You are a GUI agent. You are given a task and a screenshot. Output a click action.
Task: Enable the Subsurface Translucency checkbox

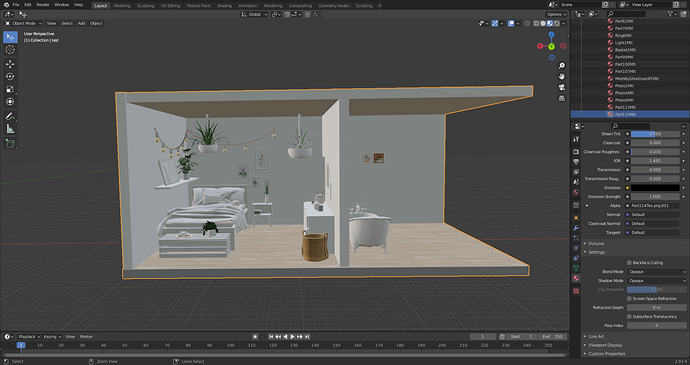coord(629,317)
